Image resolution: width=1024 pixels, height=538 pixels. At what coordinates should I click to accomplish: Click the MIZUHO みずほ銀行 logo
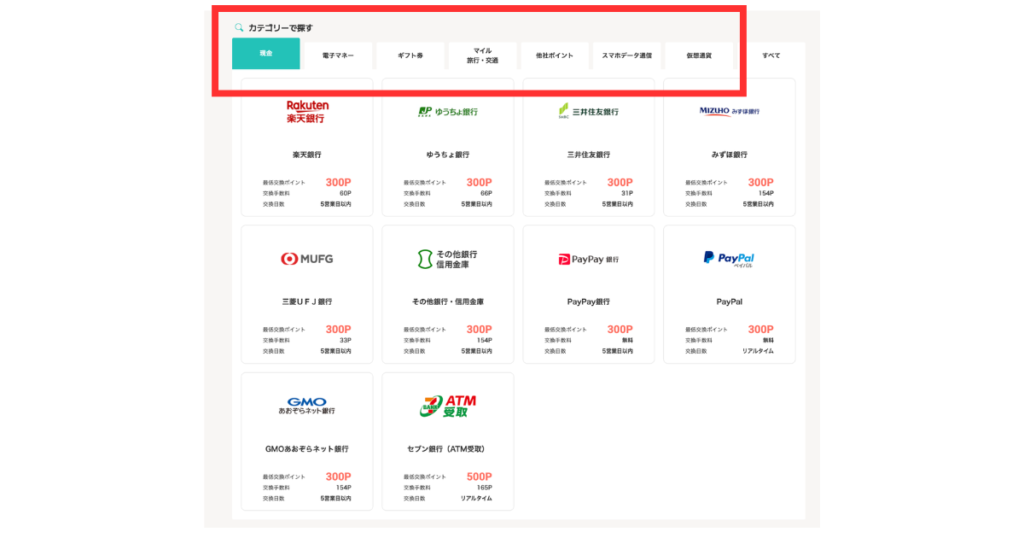coord(729,111)
